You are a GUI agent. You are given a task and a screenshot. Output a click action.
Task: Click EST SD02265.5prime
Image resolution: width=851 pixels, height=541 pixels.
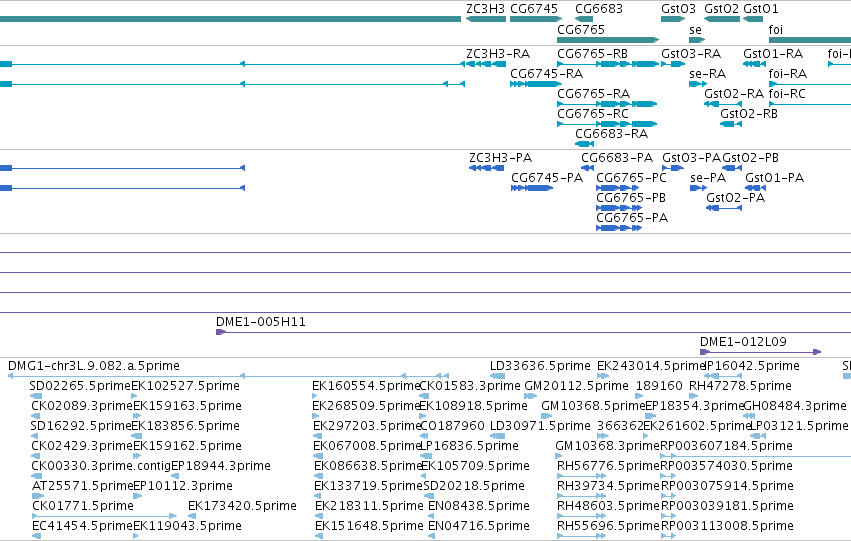36,396
